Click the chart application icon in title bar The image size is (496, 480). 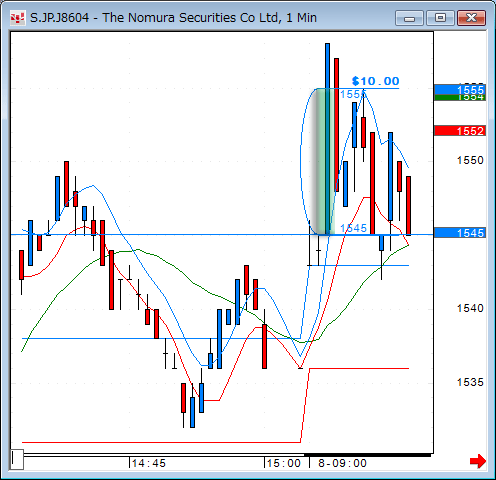[17, 18]
